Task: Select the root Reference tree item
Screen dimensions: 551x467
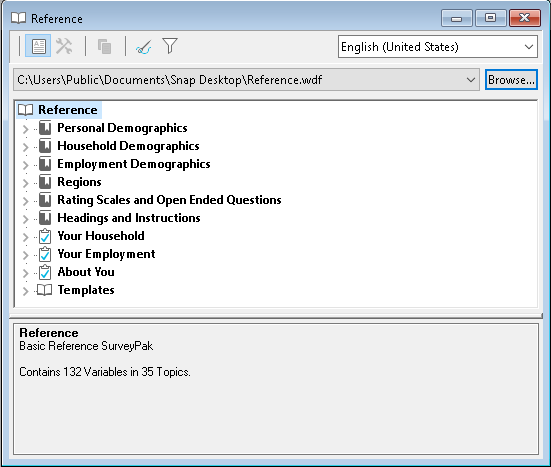Action: click(x=67, y=110)
